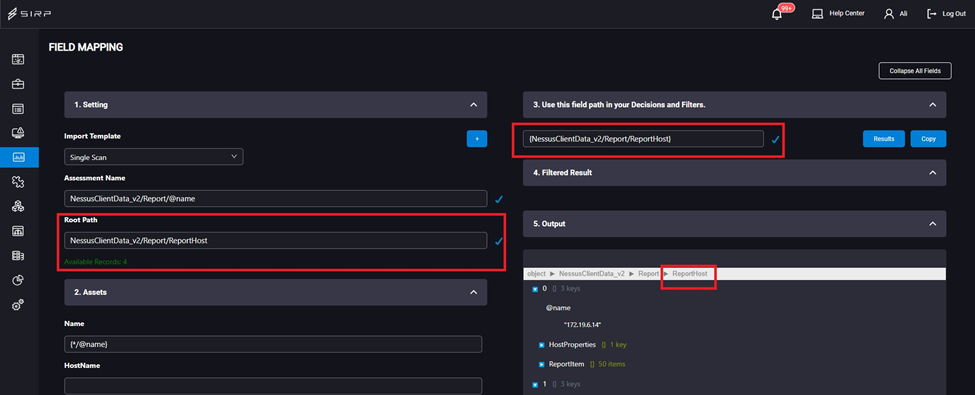Open the Single Scan import template dropdown
This screenshot has height=395, width=975.
(x=154, y=157)
